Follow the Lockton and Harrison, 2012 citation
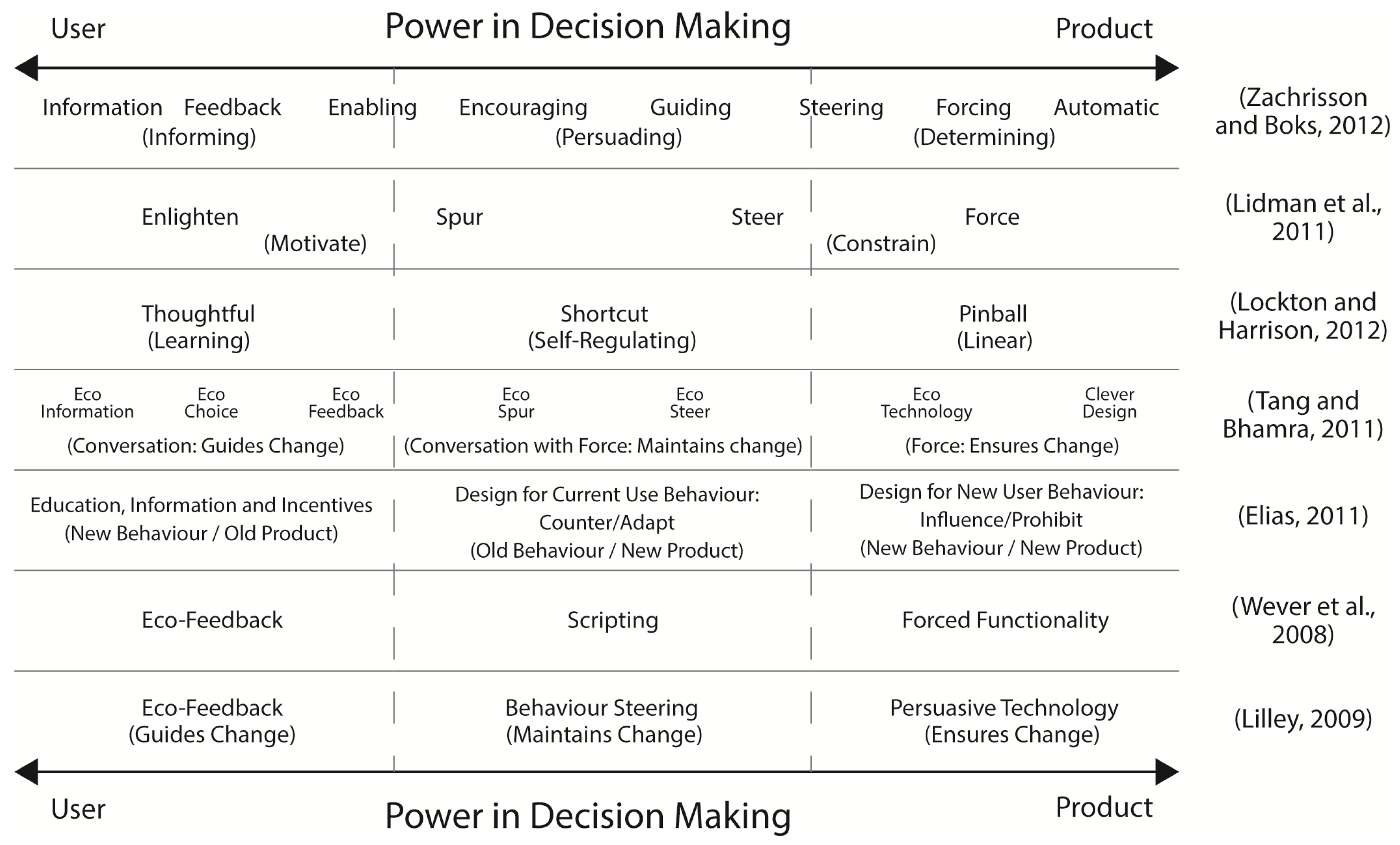 (x=1302, y=316)
